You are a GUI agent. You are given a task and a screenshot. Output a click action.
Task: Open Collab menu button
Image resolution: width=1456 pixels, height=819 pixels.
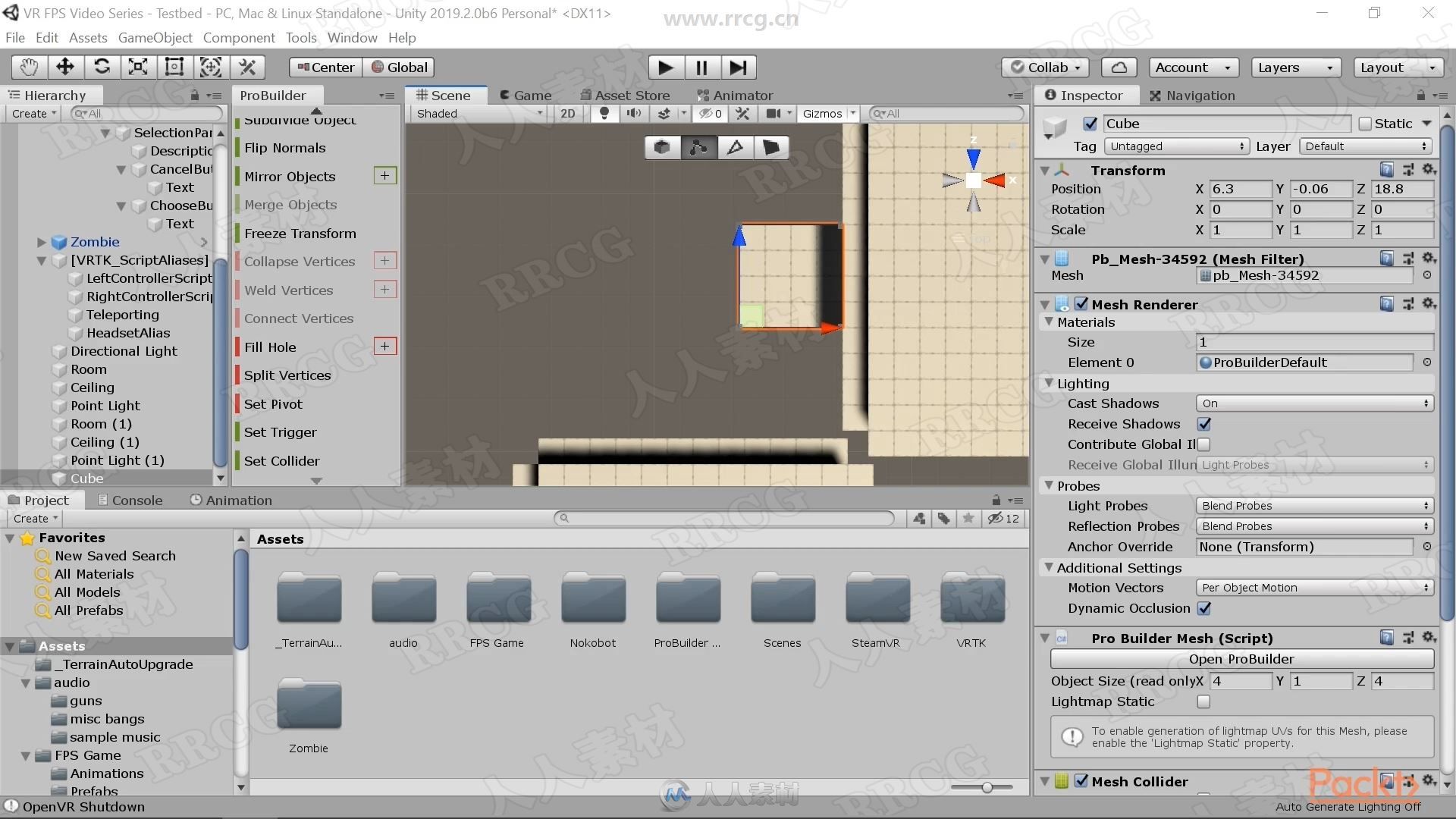click(x=1046, y=67)
